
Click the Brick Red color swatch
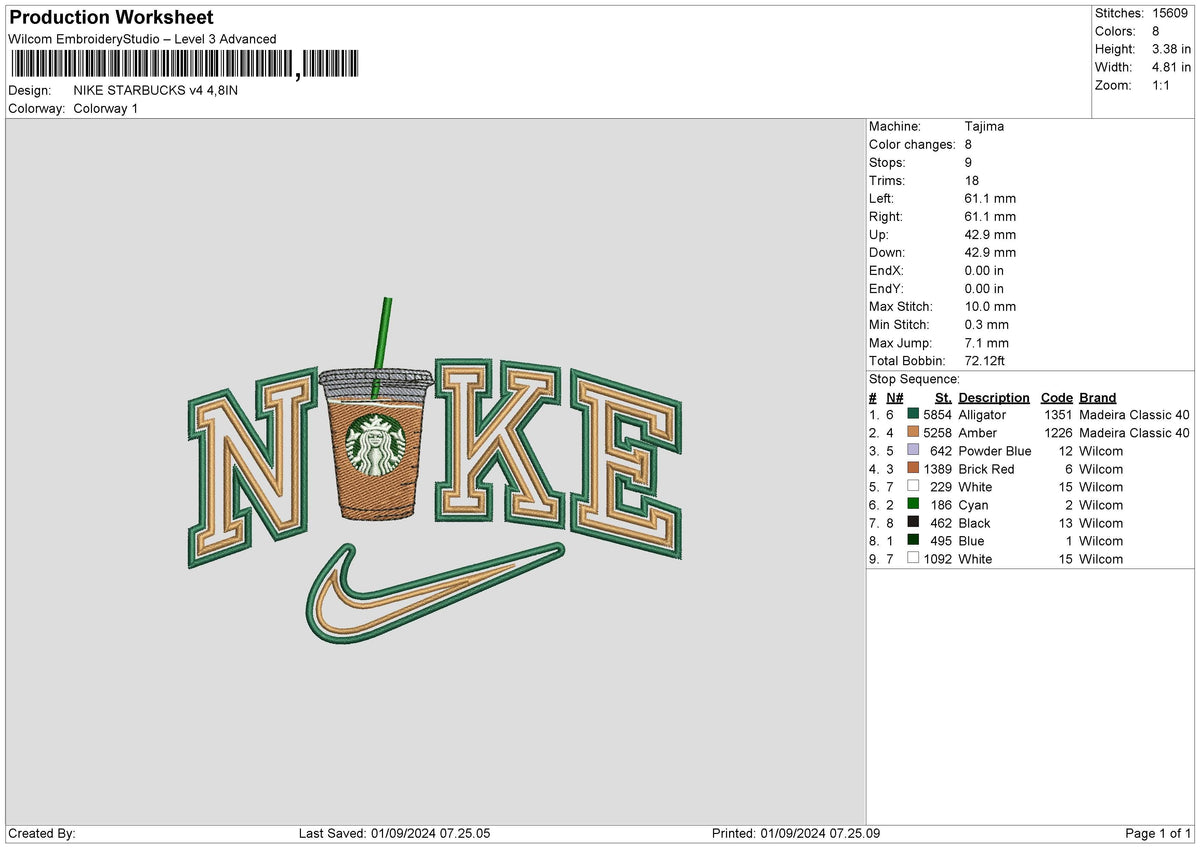click(x=913, y=468)
